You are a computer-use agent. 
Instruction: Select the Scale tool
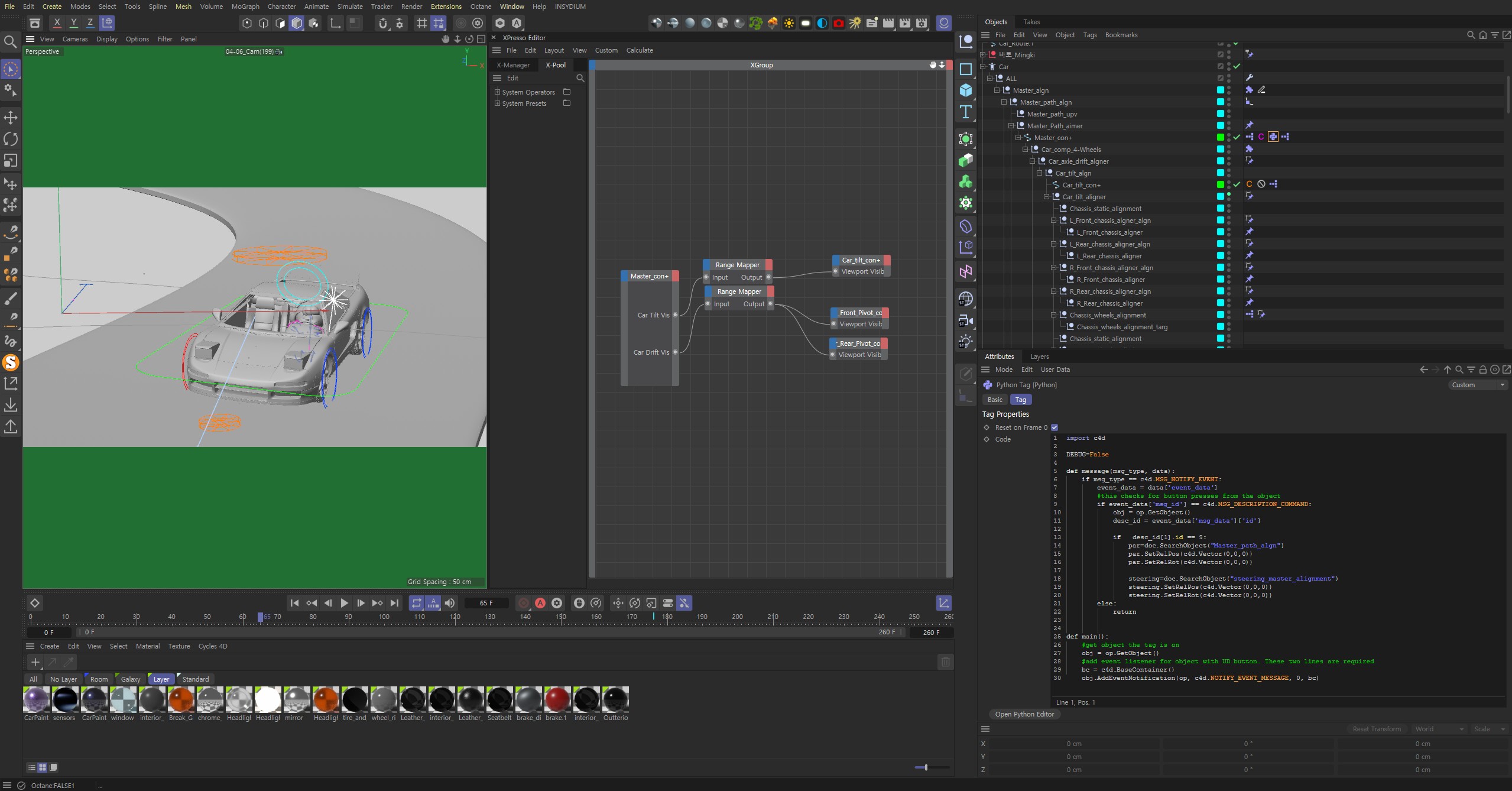11,160
